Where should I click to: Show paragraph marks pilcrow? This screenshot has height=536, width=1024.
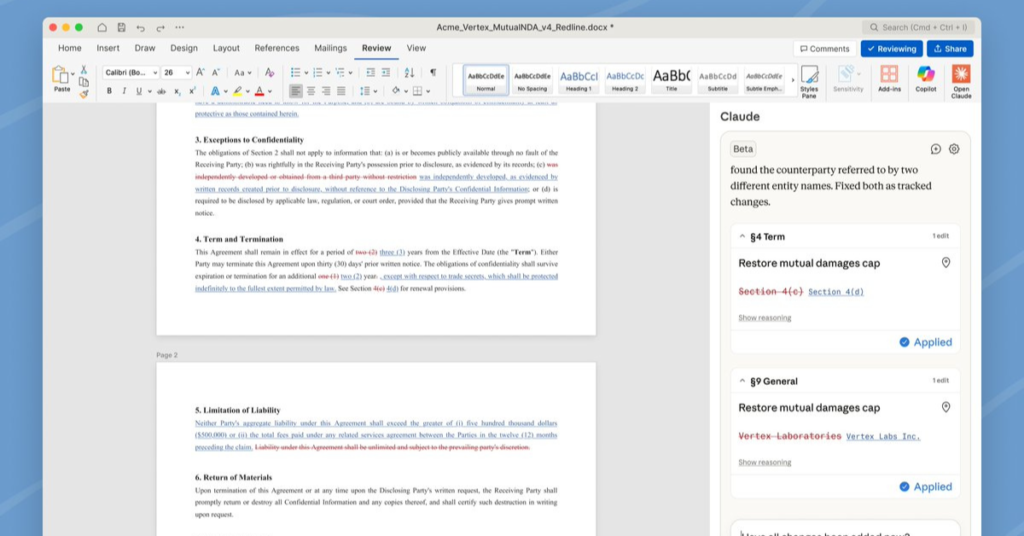click(433, 72)
